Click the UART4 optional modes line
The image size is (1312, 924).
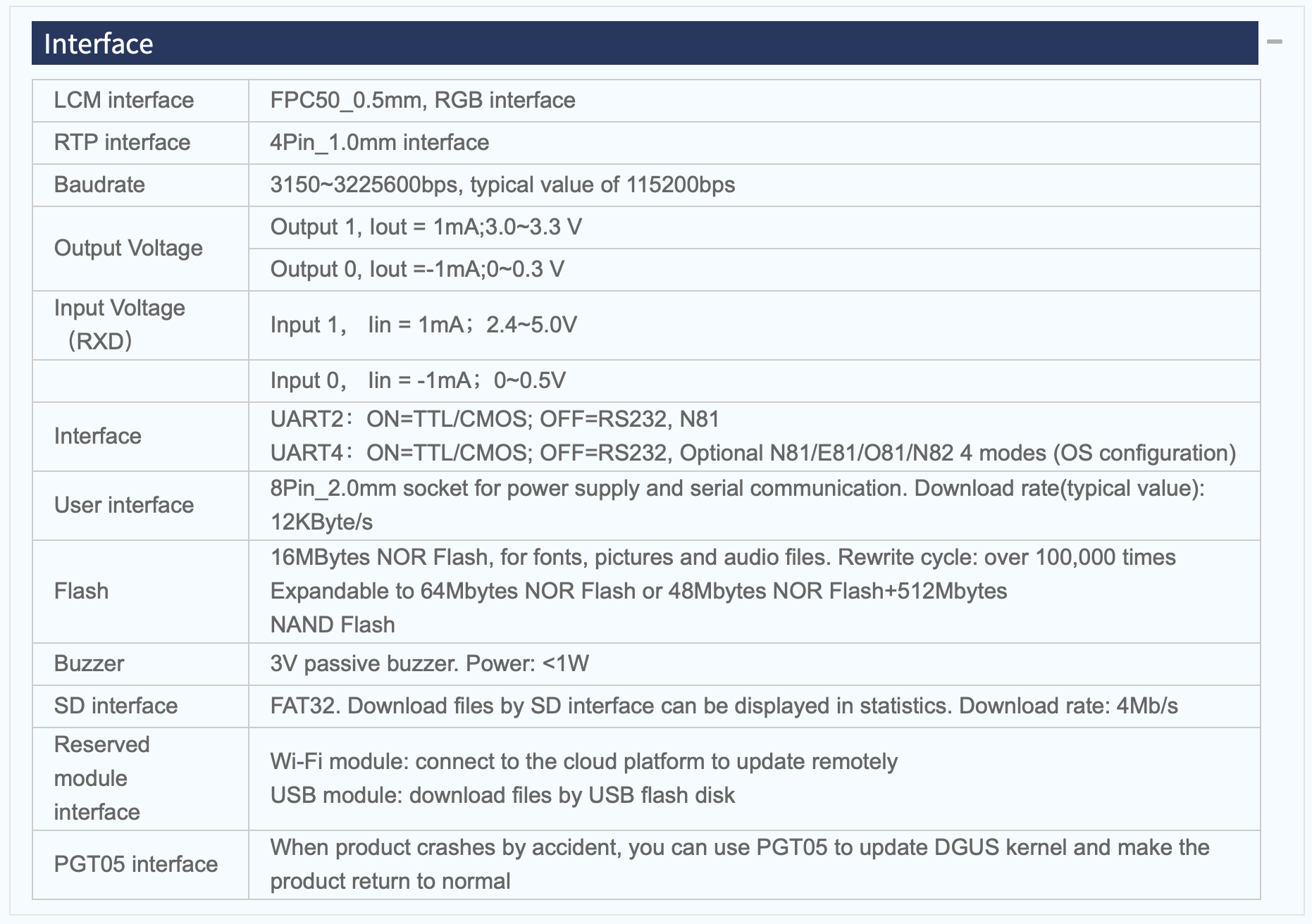point(753,453)
